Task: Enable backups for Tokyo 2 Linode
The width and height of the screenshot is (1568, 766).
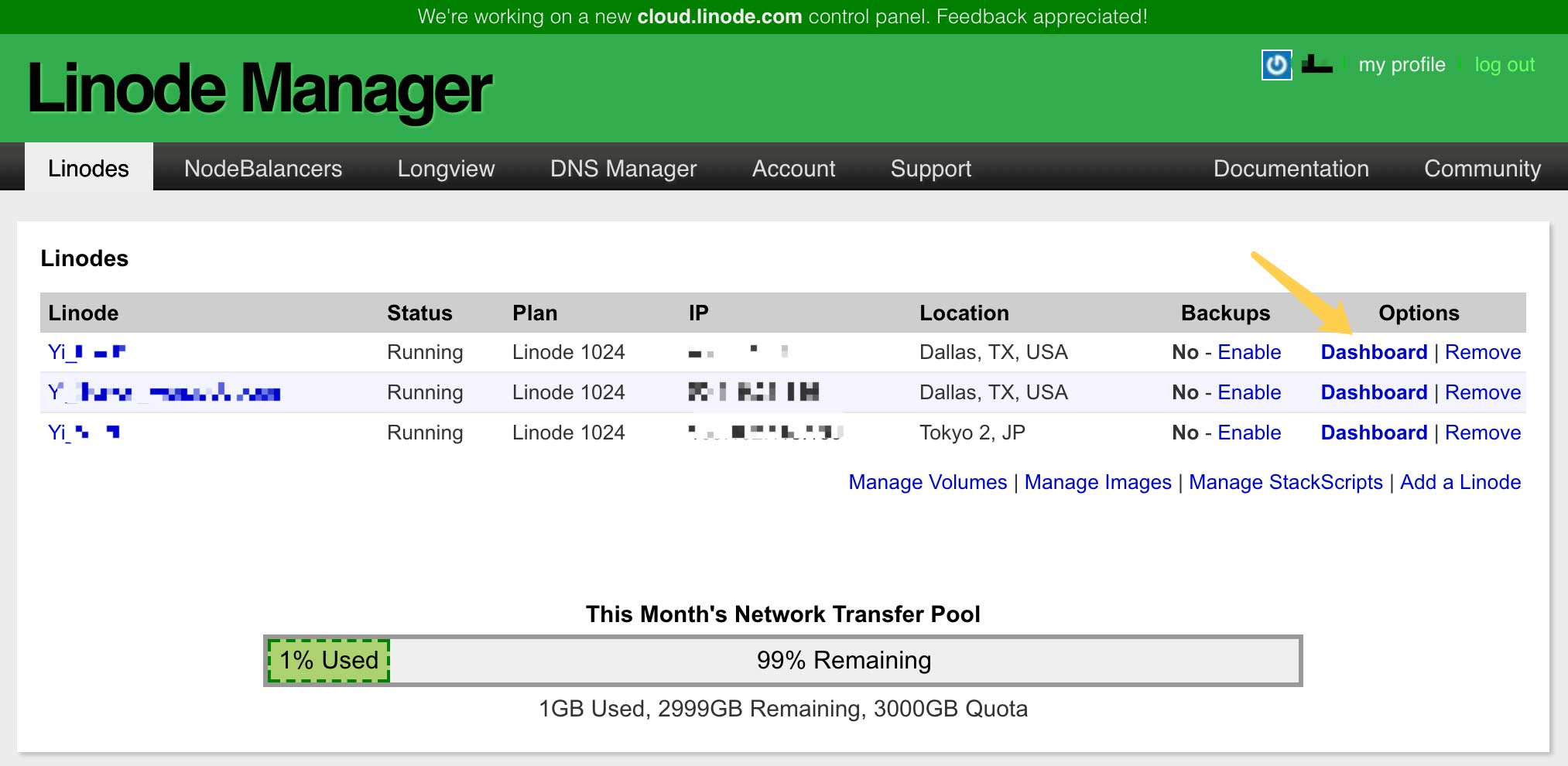Action: point(1249,433)
